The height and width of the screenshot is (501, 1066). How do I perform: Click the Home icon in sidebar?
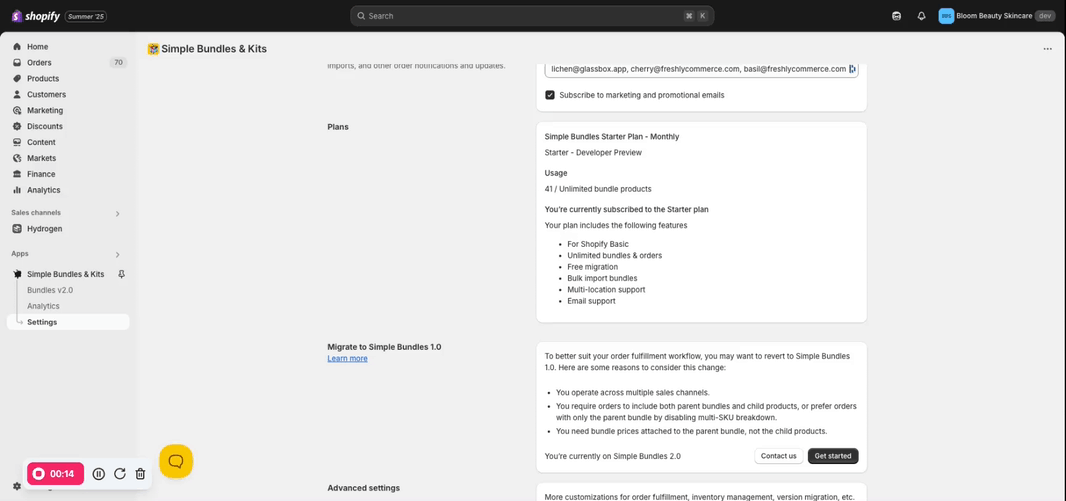coord(17,47)
